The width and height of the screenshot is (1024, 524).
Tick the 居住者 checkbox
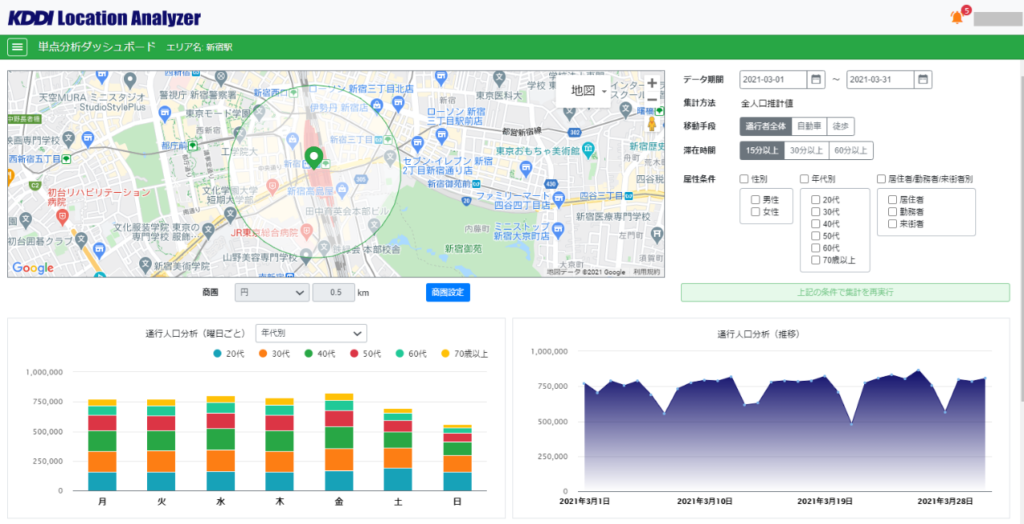point(892,200)
